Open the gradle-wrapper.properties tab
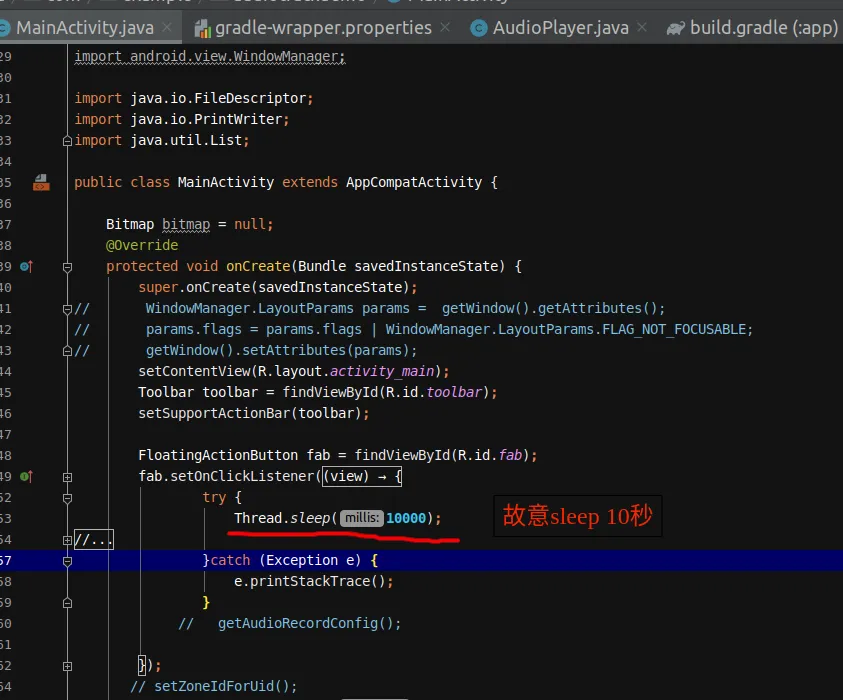This screenshot has height=700, width=843. tap(323, 27)
